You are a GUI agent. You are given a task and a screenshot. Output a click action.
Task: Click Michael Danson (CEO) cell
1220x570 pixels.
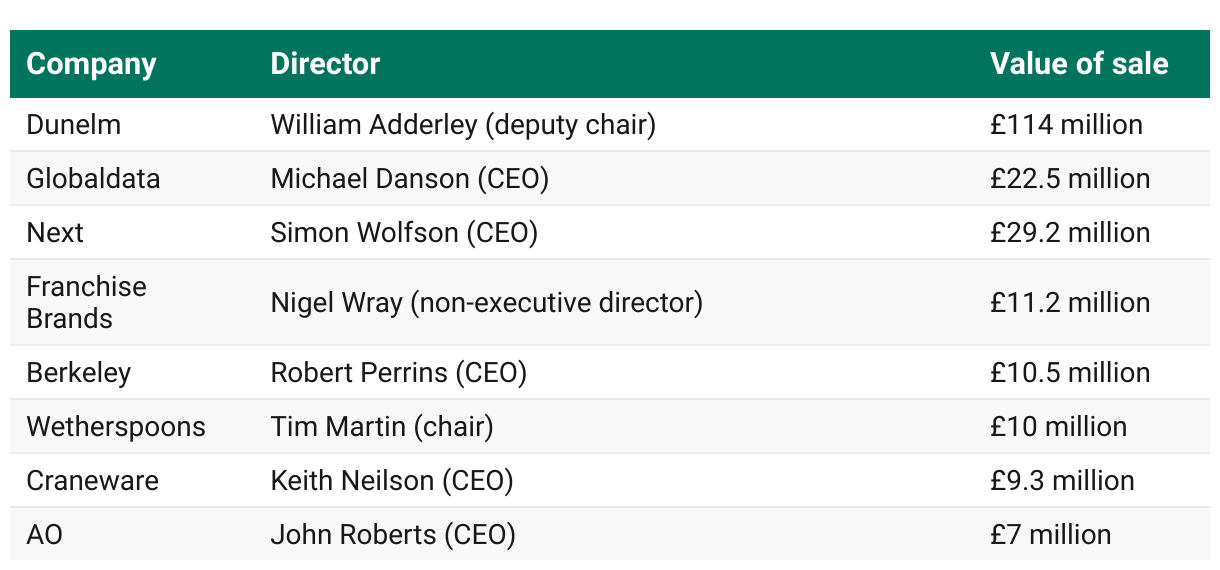[409, 179]
